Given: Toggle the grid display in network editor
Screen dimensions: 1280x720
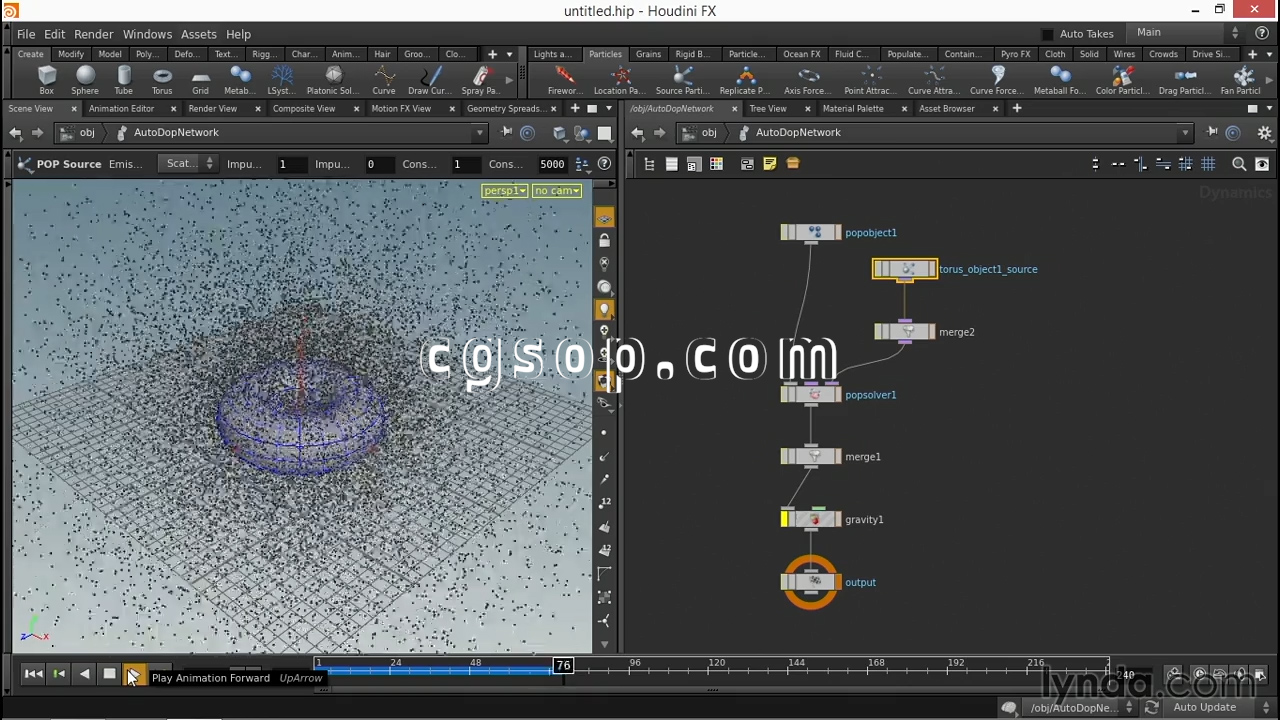Looking at the screenshot, I should (x=1208, y=164).
